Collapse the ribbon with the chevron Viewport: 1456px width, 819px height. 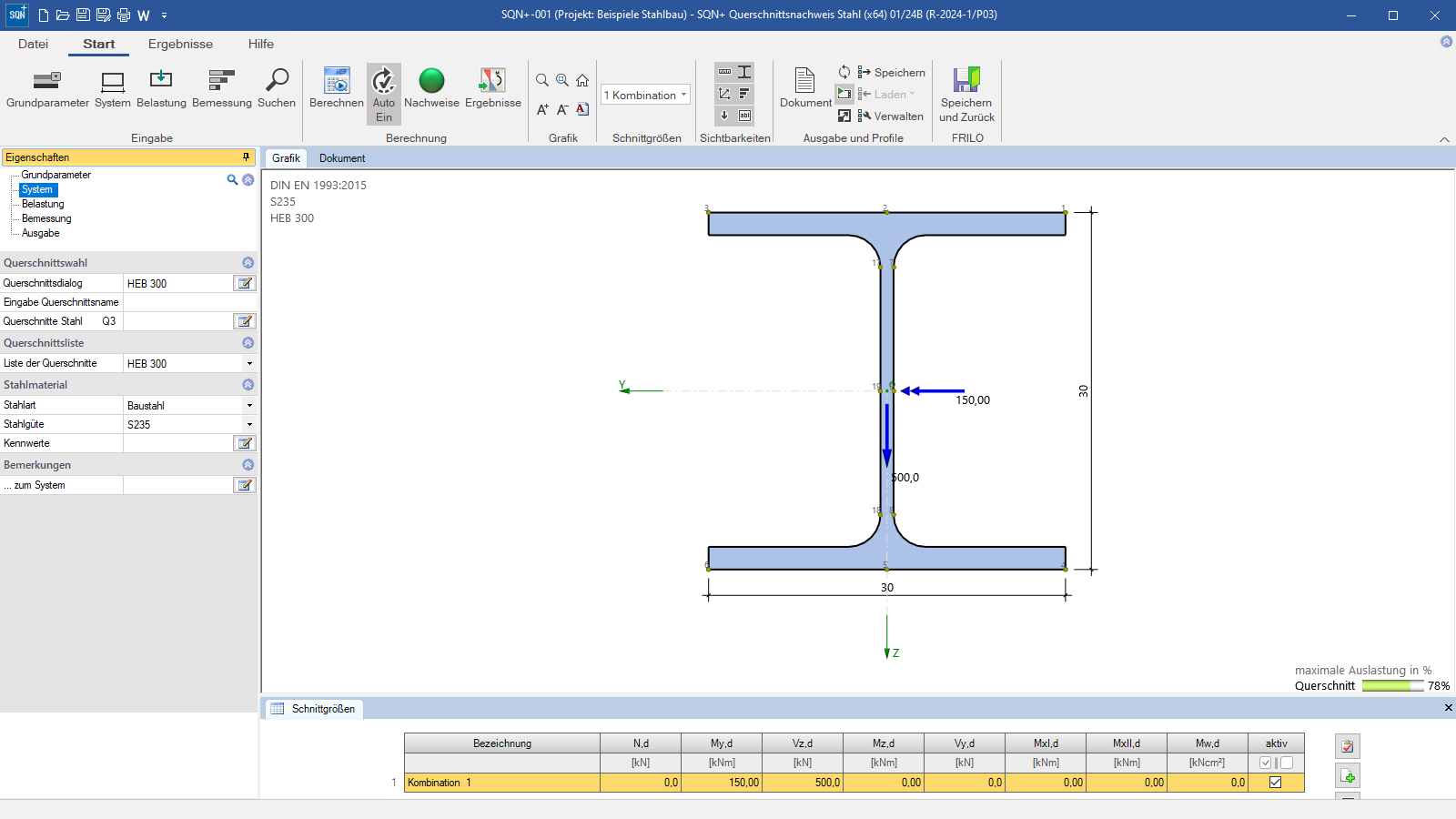point(1444,139)
